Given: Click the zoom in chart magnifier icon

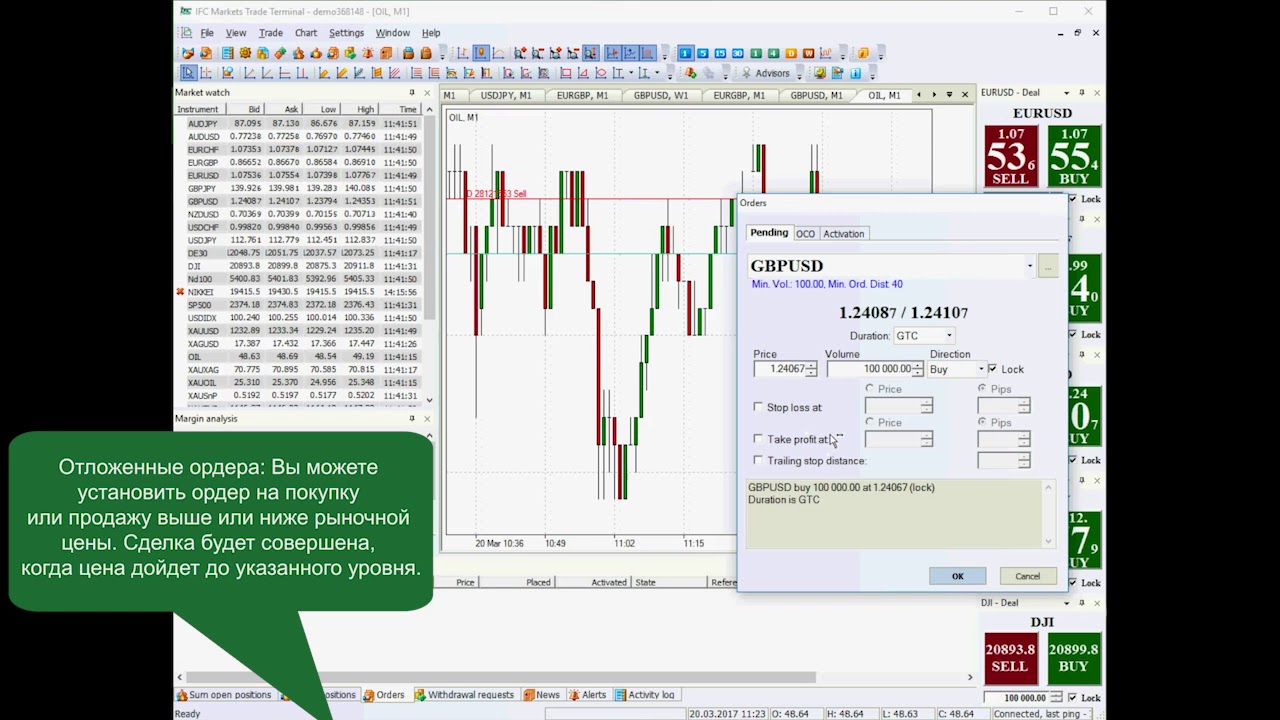Looking at the screenshot, I should (520, 53).
